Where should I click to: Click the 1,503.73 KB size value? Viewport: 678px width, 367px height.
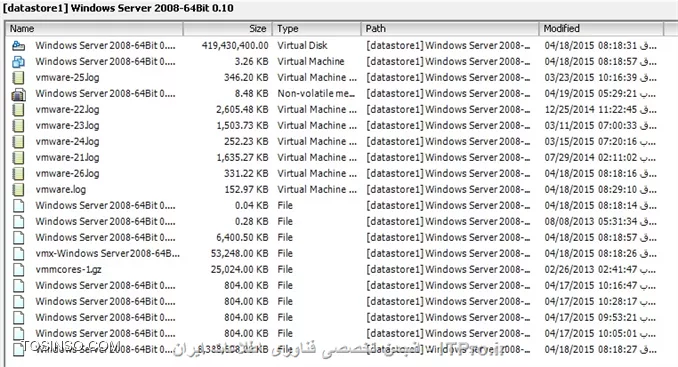click(242, 125)
